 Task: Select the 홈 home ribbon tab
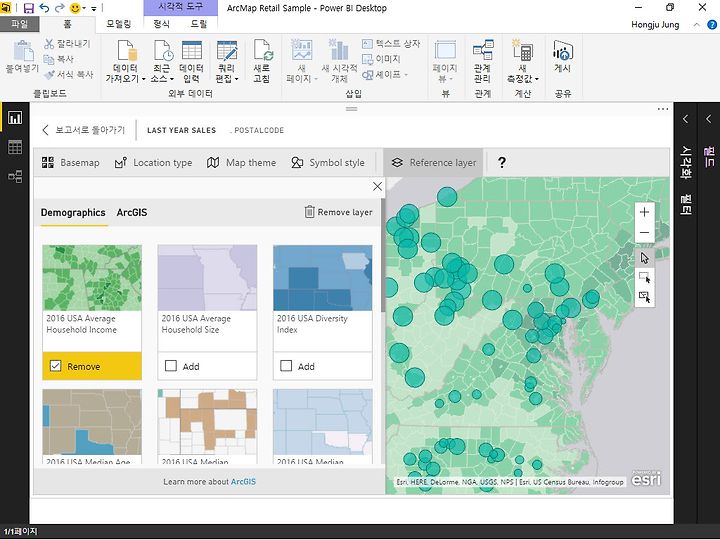pyautogui.click(x=68, y=24)
